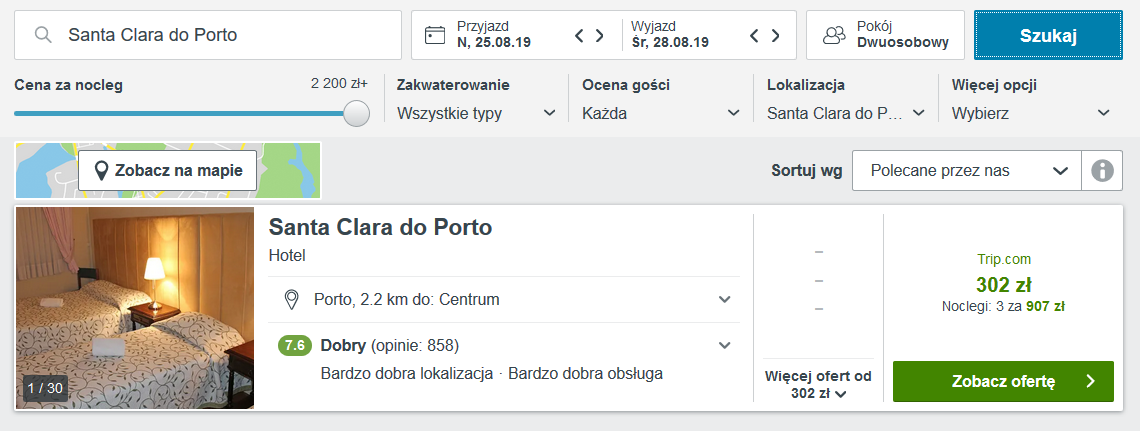1140x431 pixels.
Task: Open the Ocena gości dropdown
Action: point(662,113)
